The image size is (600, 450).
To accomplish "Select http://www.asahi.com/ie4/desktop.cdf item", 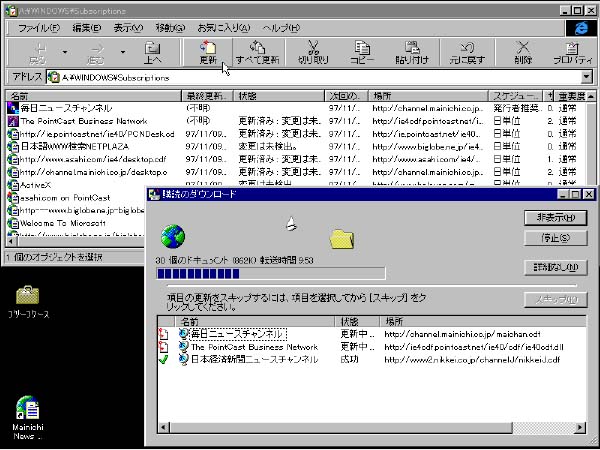I will point(93,159).
